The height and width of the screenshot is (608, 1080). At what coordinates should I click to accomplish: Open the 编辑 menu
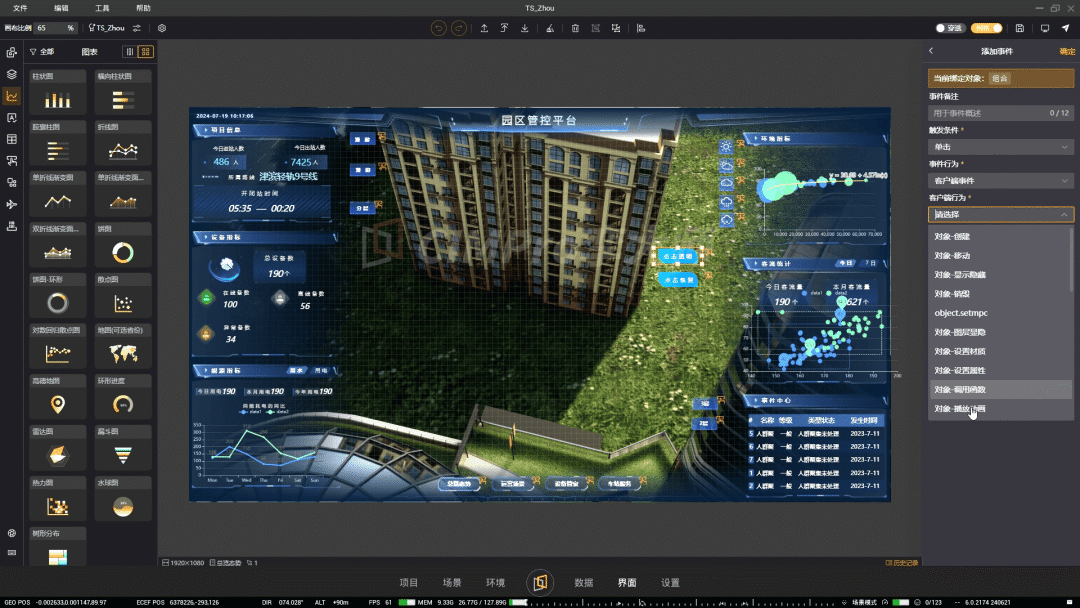click(61, 8)
